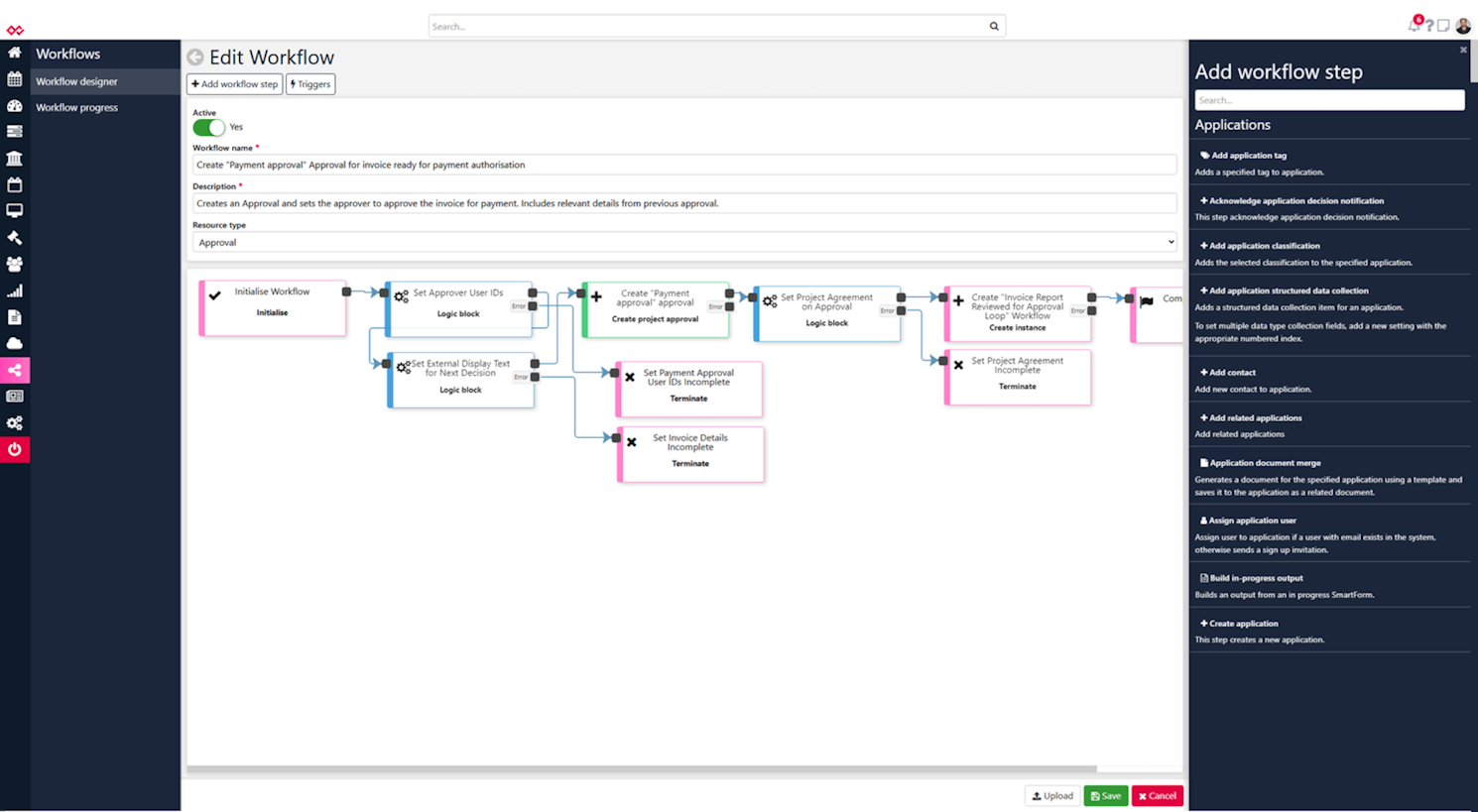Screen dimensions: 1478x812
Task: Open the users group sidebar icon
Action: tap(14, 265)
